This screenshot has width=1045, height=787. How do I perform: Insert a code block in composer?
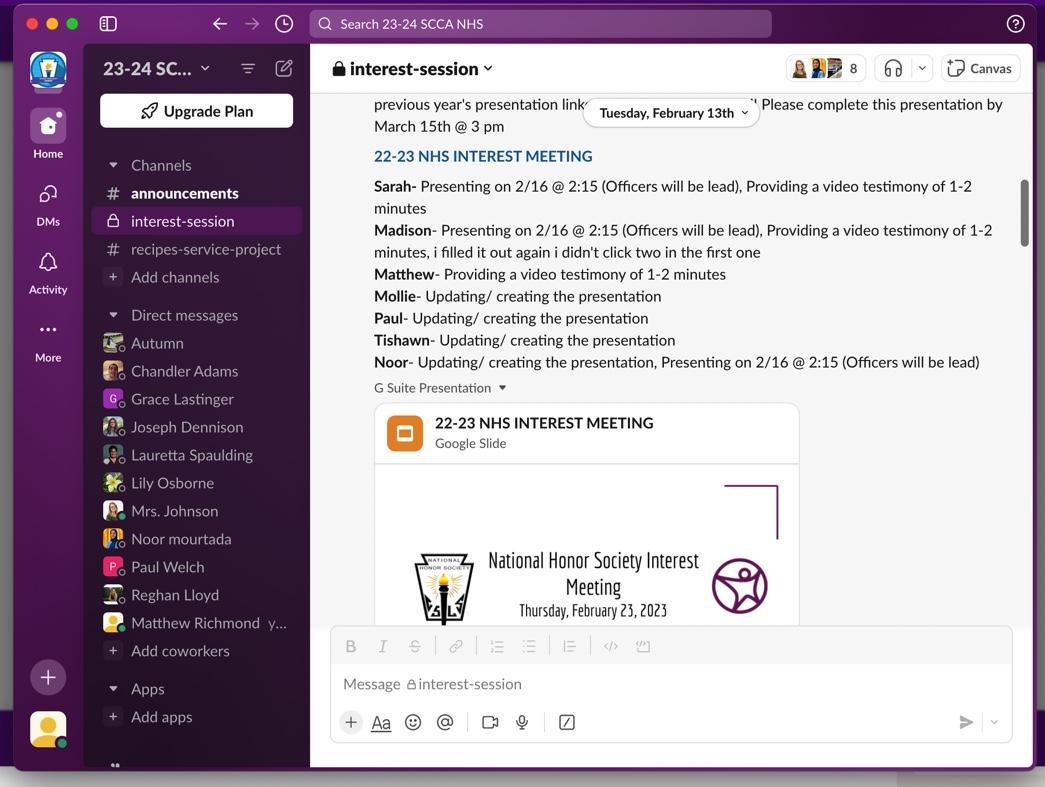(642, 646)
